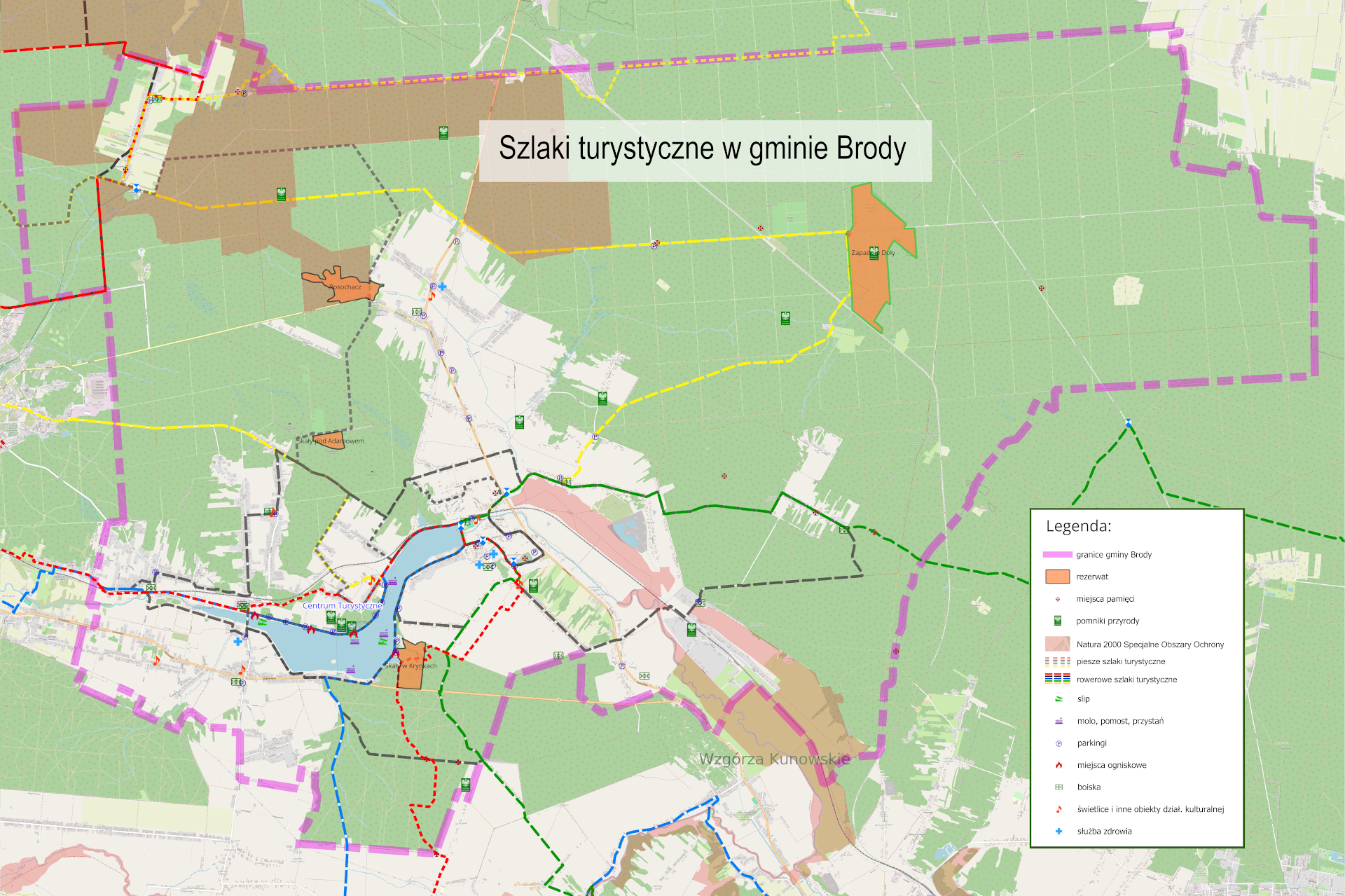1345x896 pixels.
Task: Click the orange rezerwat swatch in the legend
Action: pyautogui.click(x=1057, y=577)
